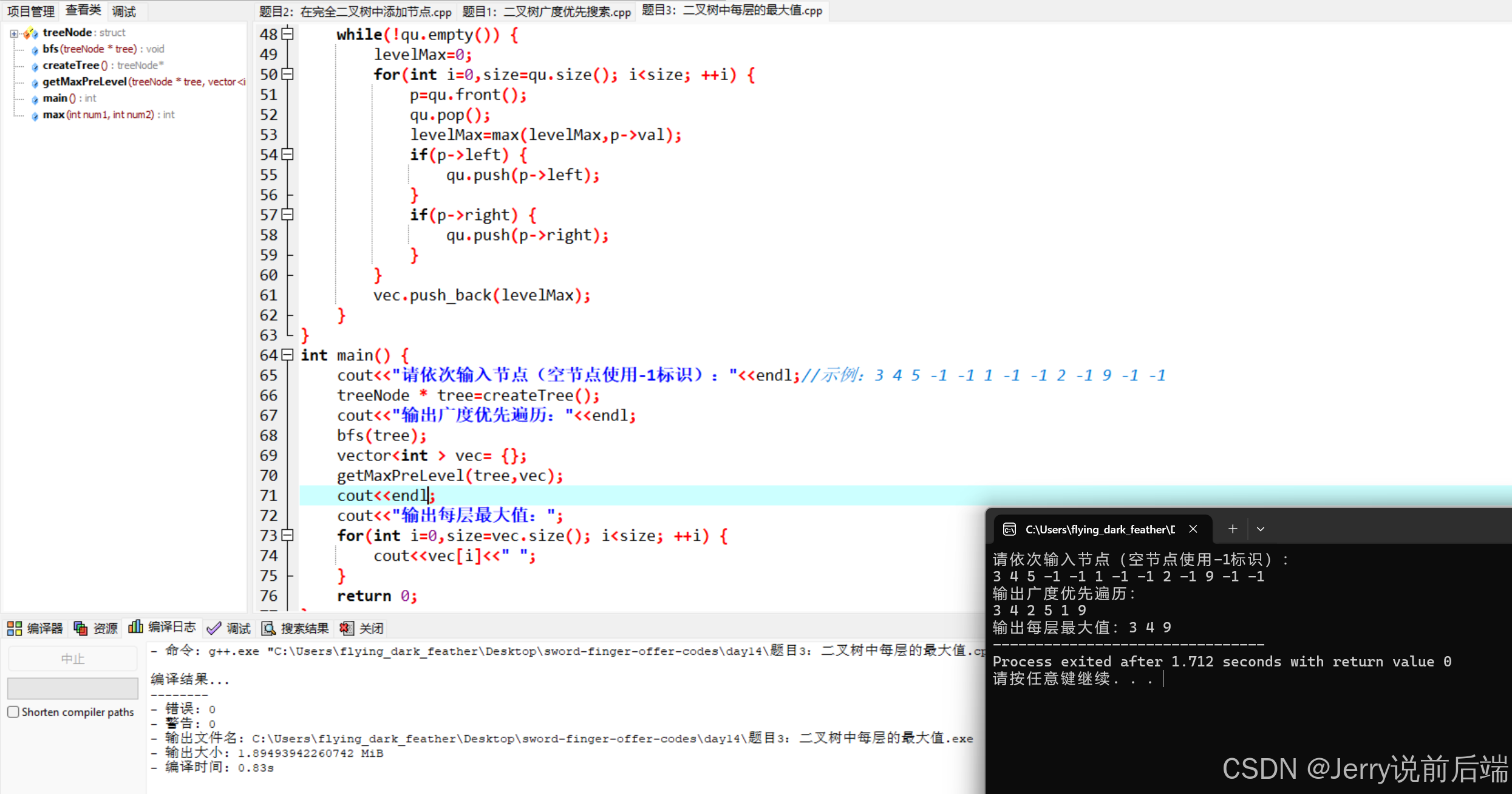Viewport: 1512px width, 794px height.
Task: Click the 关闭 close panel icon
Action: 347,628
